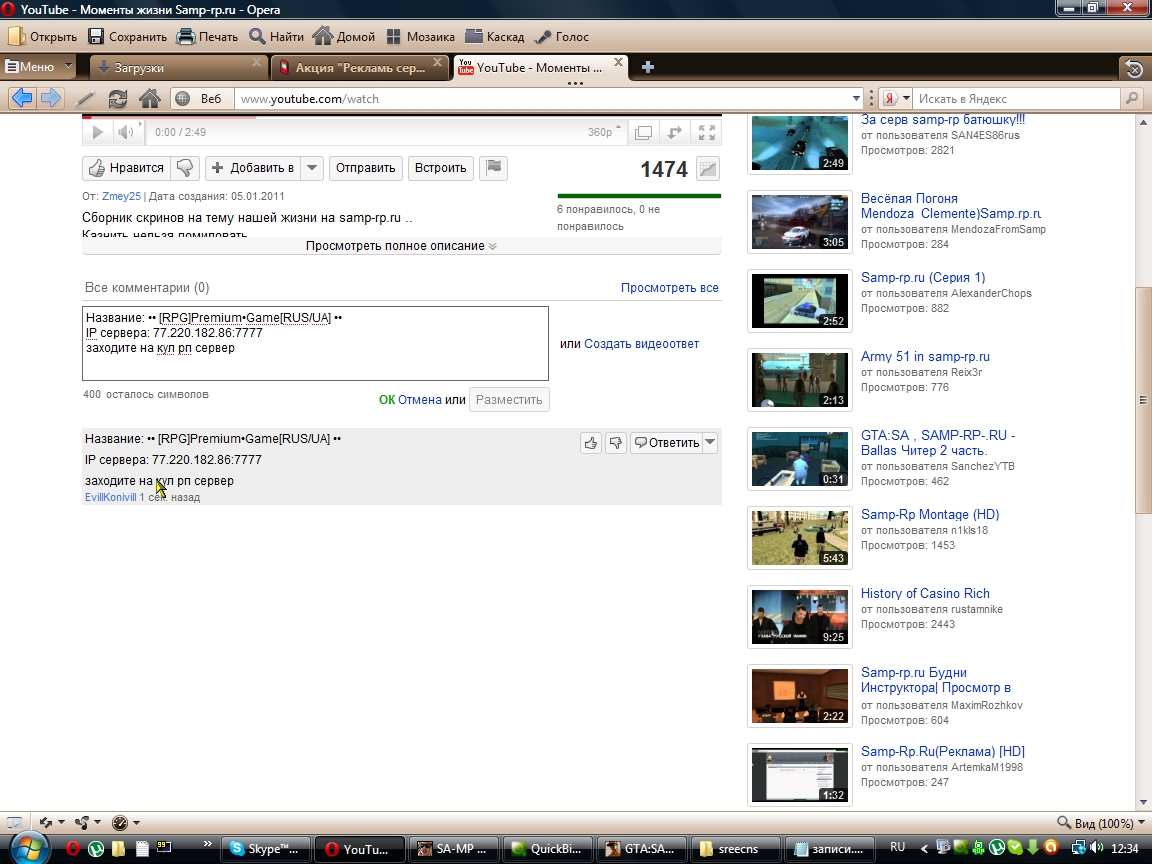Toggle the video pop-out window size icon
Image resolution: width=1152 pixels, height=864 pixels.
point(644,132)
